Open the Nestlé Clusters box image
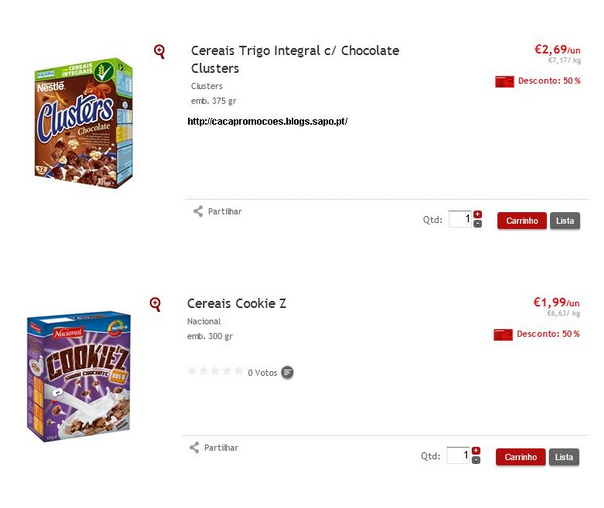604x508 pixels. tap(83, 125)
